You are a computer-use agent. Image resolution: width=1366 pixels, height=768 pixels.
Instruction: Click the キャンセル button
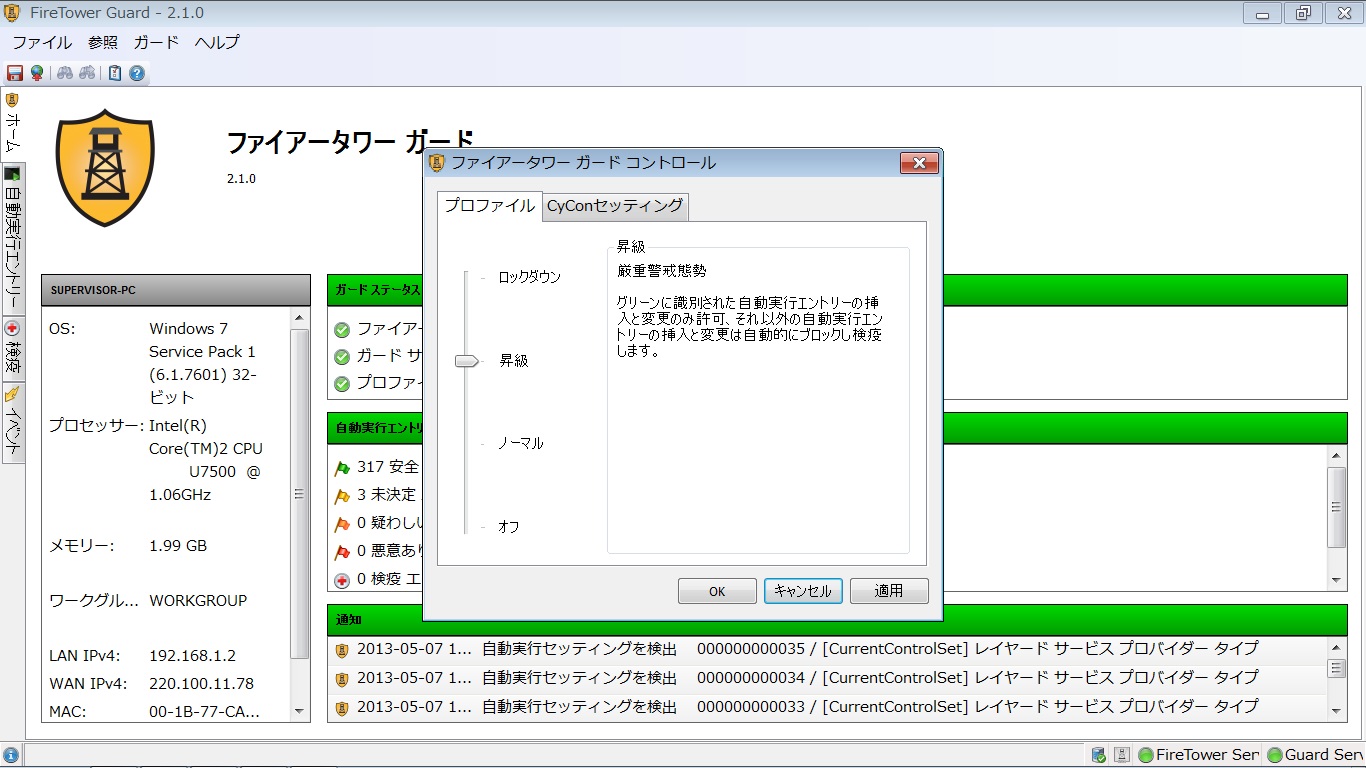coord(803,591)
